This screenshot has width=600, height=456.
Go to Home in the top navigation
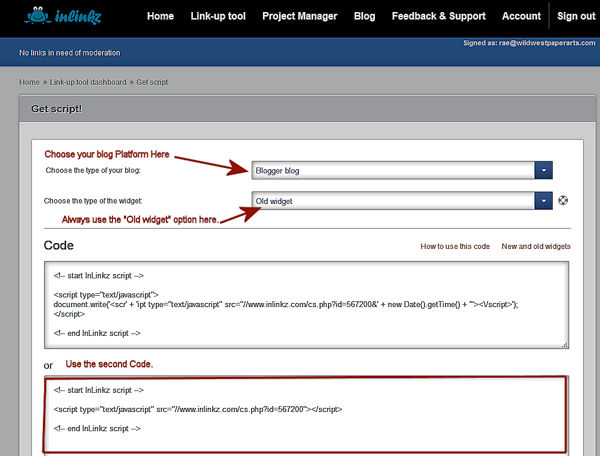[x=160, y=17]
